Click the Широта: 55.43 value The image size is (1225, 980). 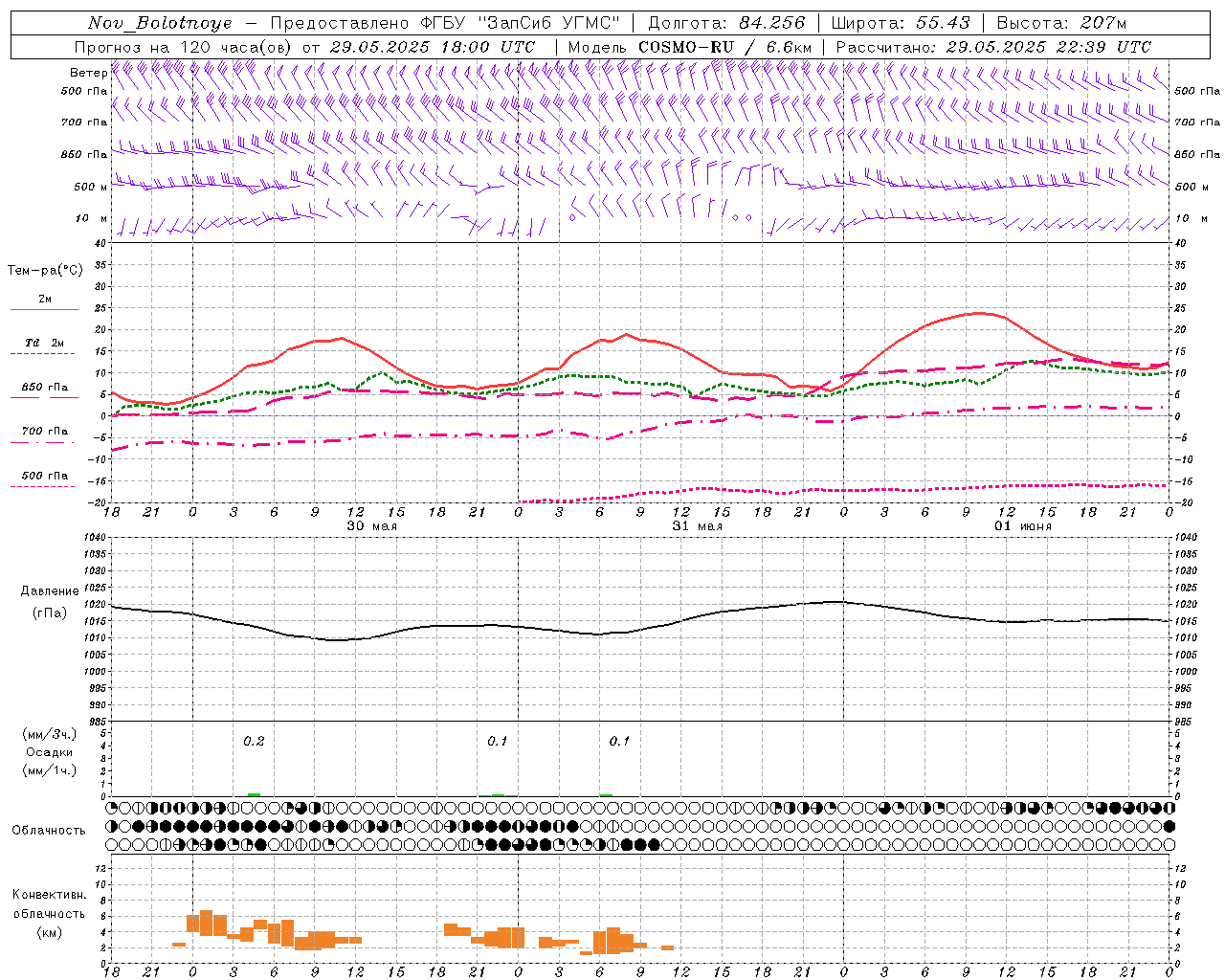(901, 23)
